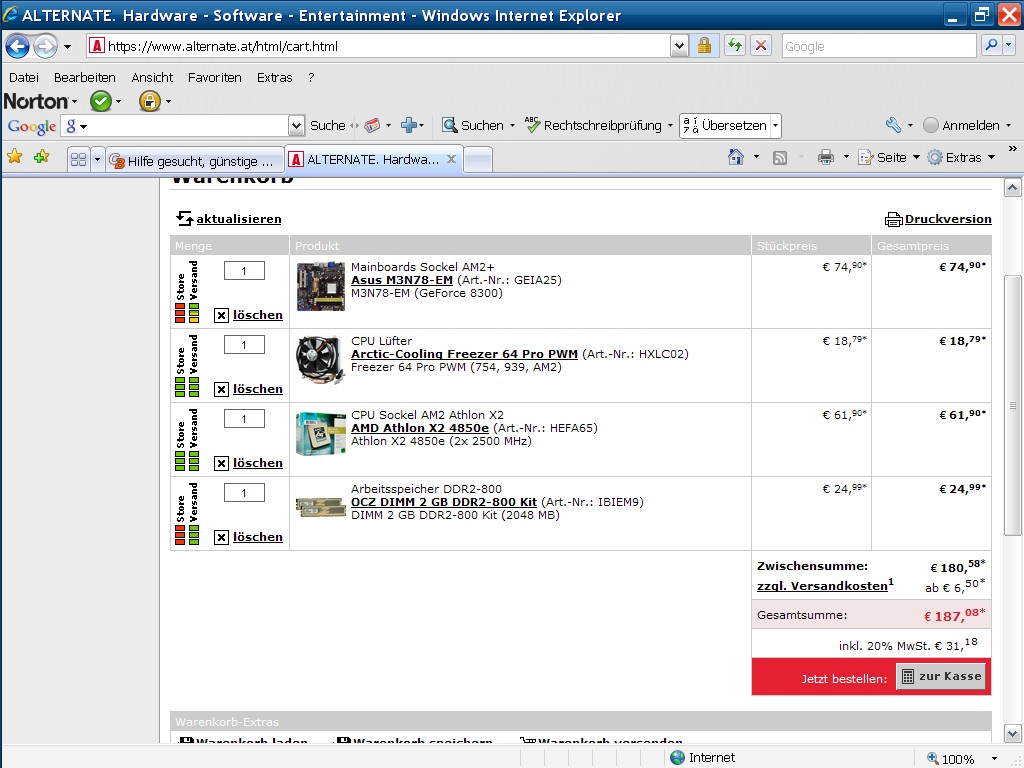The width and height of the screenshot is (1024, 768).
Task: Click the Google toolbar blue plus icon
Action: (x=409, y=125)
